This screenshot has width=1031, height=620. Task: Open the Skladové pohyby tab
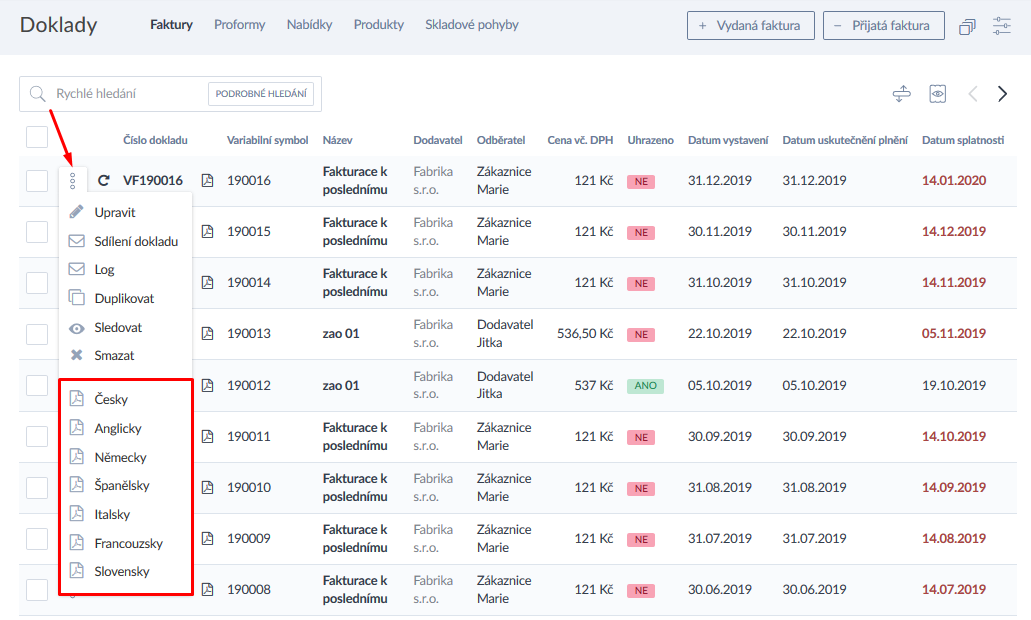(471, 25)
